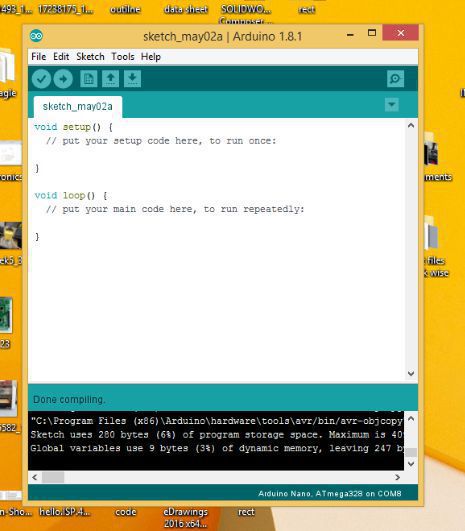Open the tab options dropdown arrow
The height and width of the screenshot is (531, 465).
click(392, 104)
